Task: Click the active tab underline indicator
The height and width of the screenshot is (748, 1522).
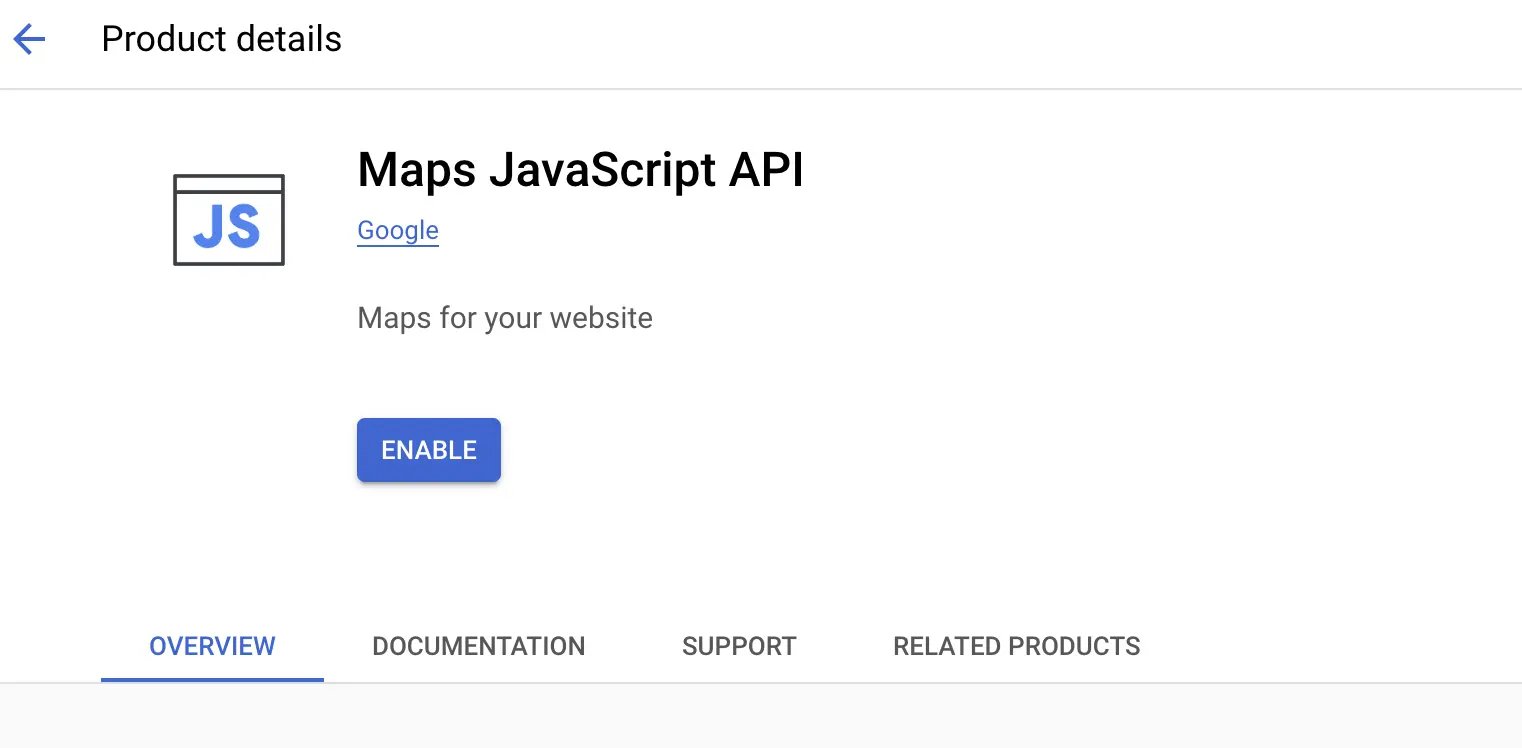Action: 211,680
